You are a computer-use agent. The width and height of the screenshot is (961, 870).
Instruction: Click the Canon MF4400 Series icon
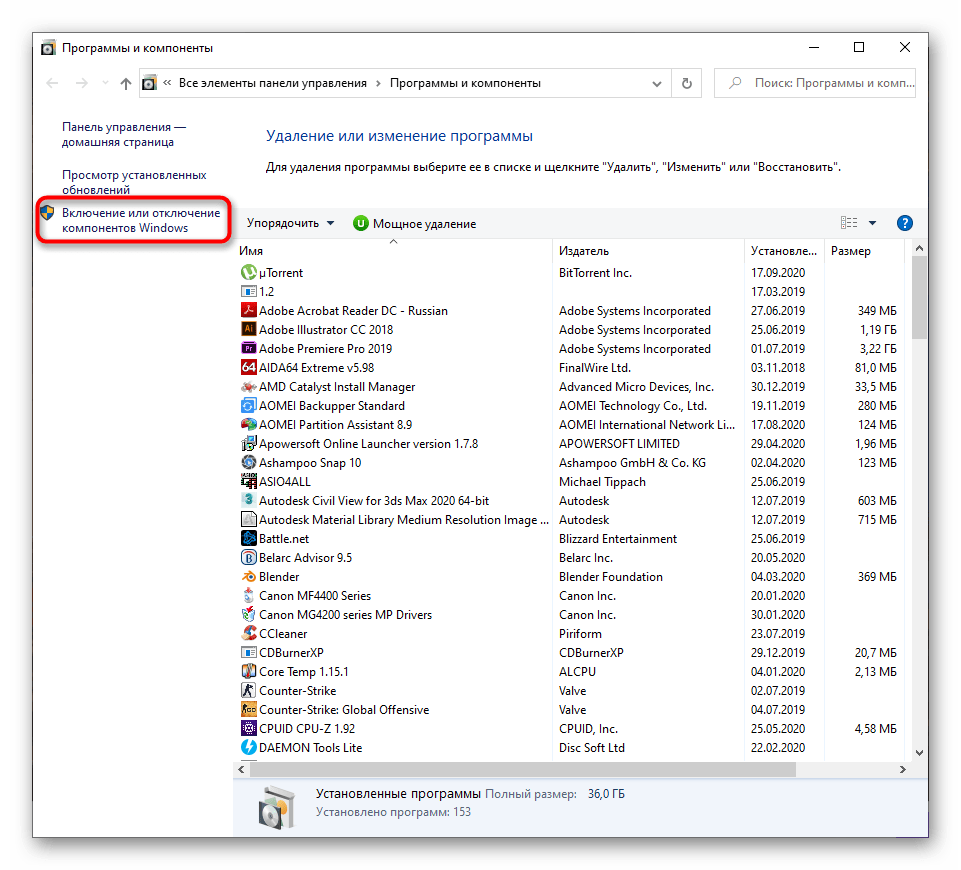coord(248,595)
